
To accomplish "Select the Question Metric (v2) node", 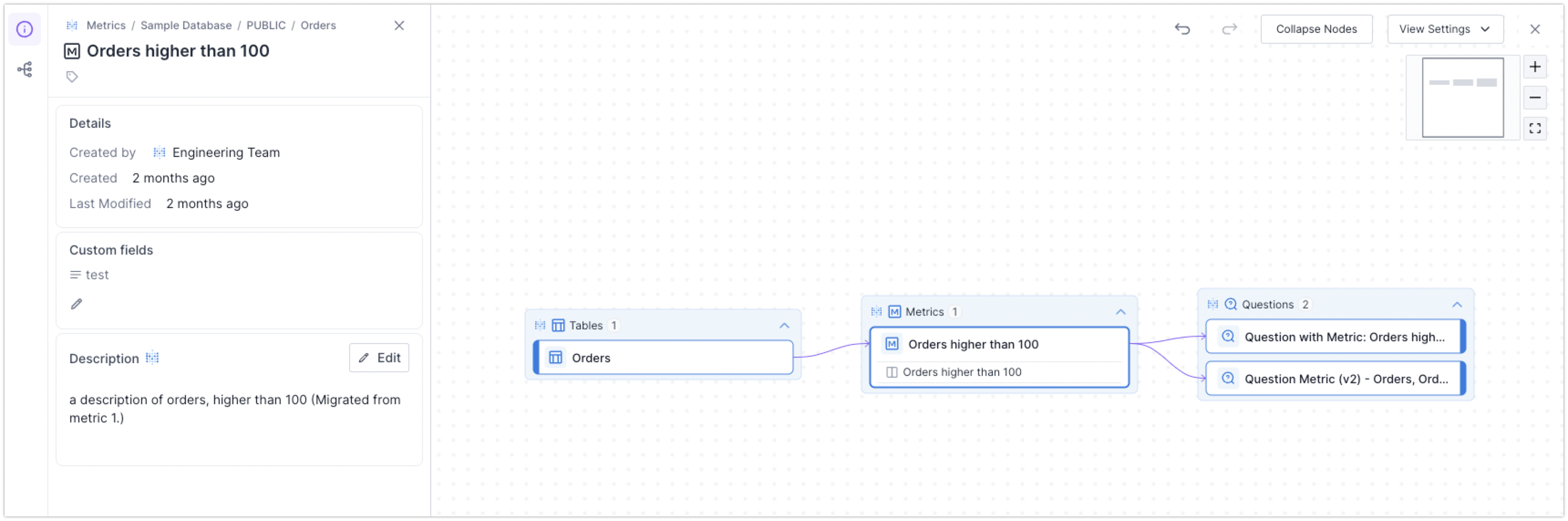I will pos(1335,379).
